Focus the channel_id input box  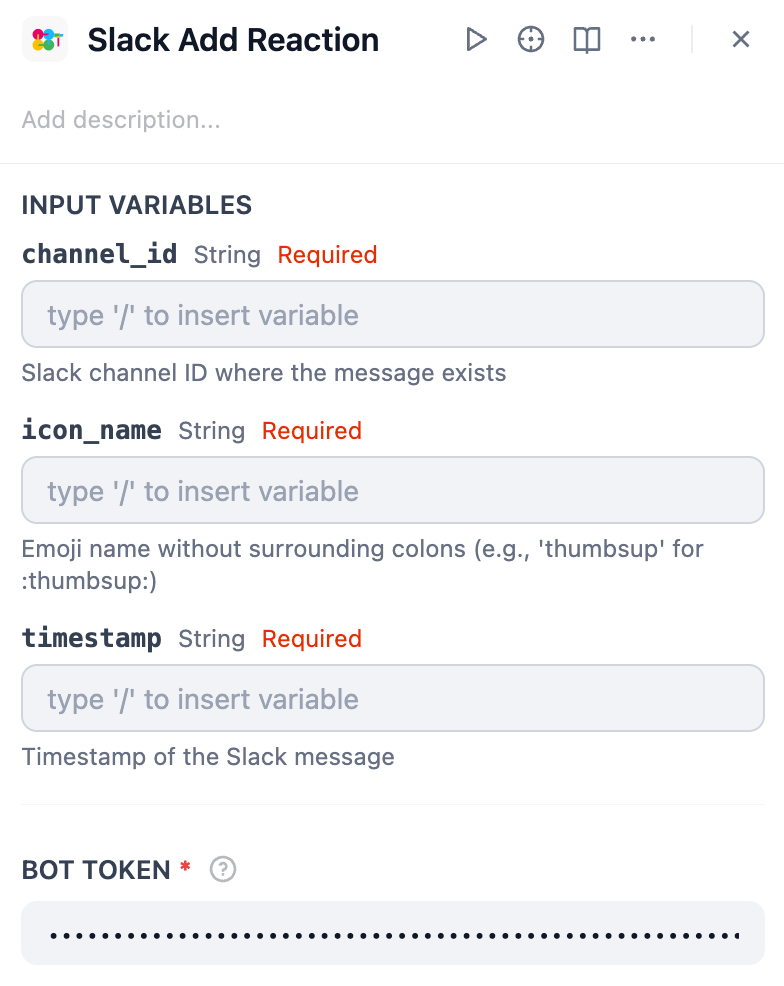[x=392, y=315]
